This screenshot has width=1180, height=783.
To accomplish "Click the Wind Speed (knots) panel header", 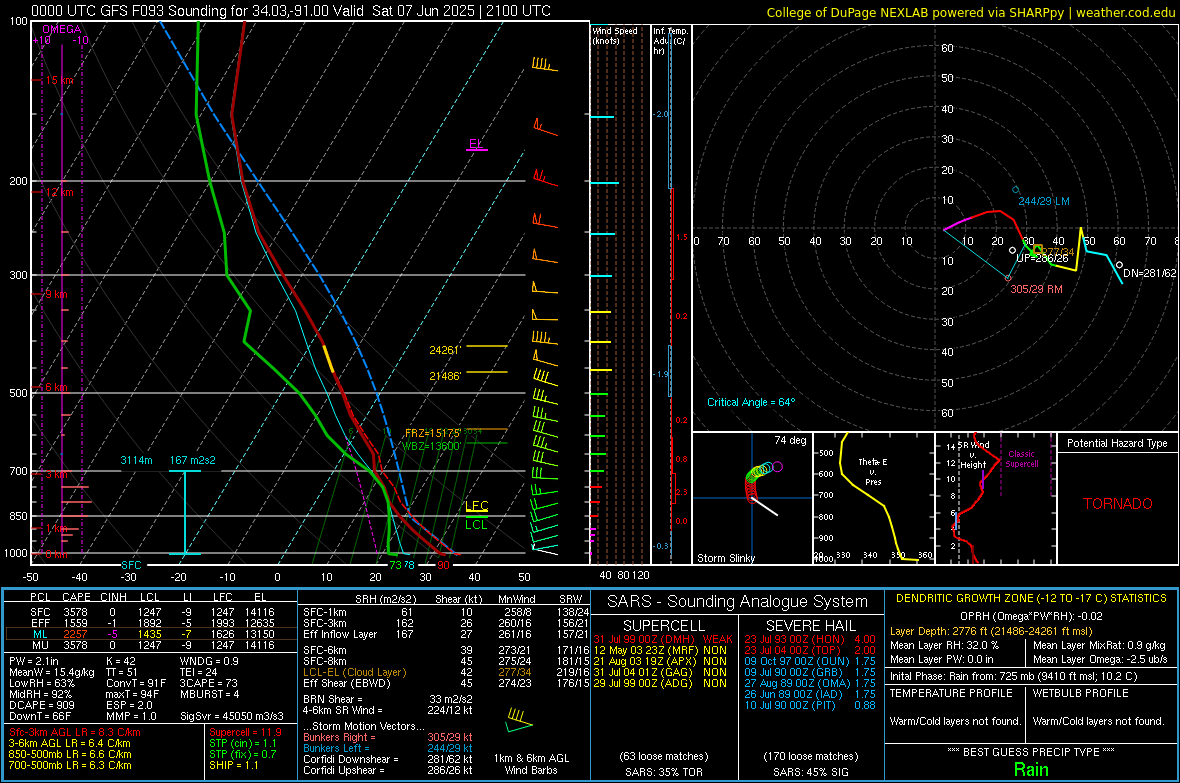I will pyautogui.click(x=615, y=35).
